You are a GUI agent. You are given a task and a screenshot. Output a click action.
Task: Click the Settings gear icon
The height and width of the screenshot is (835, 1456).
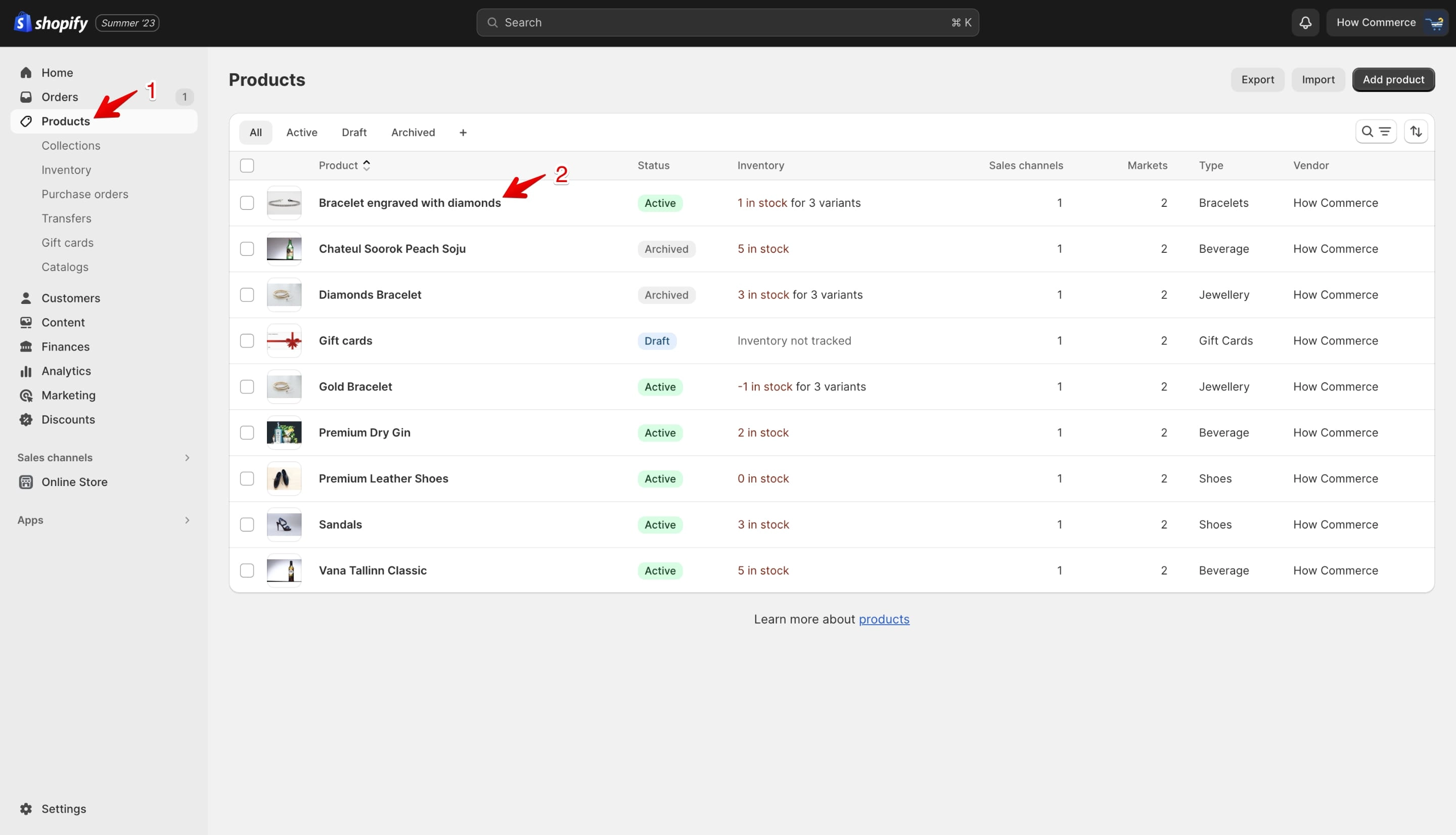26,809
